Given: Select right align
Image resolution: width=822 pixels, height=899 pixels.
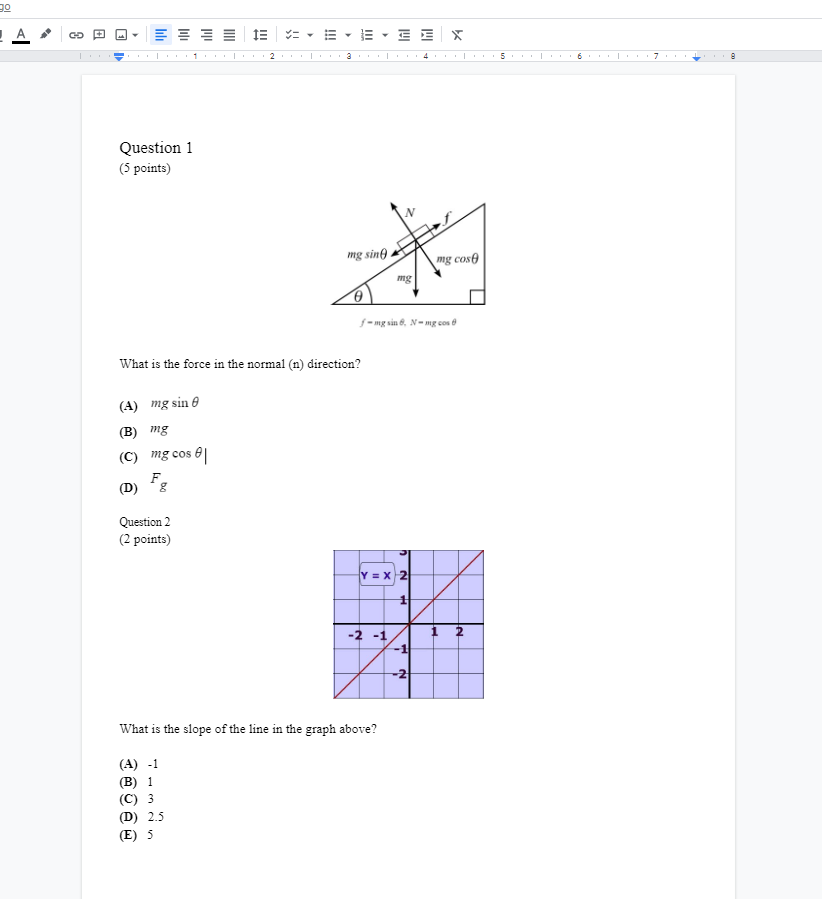Looking at the screenshot, I should [206, 35].
